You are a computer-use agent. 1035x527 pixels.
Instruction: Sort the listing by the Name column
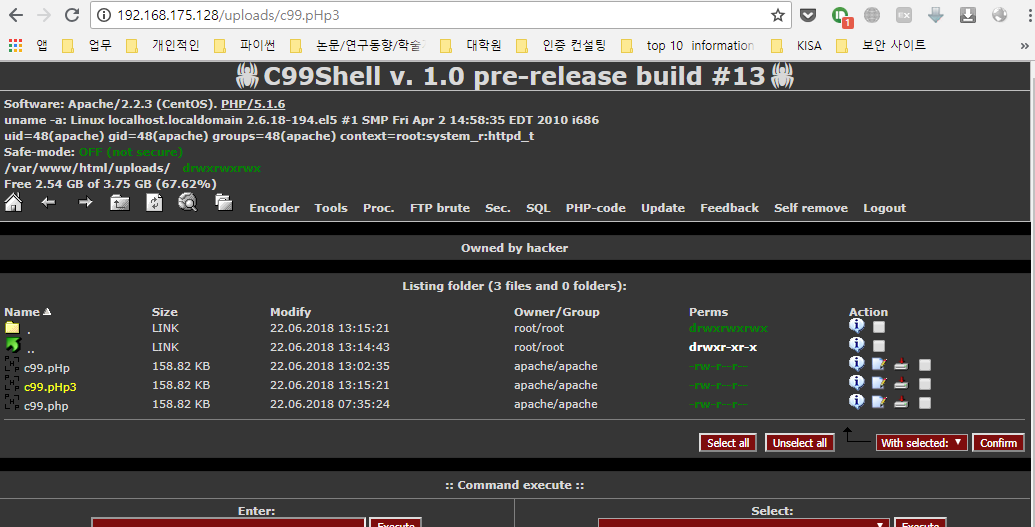tap(22, 312)
